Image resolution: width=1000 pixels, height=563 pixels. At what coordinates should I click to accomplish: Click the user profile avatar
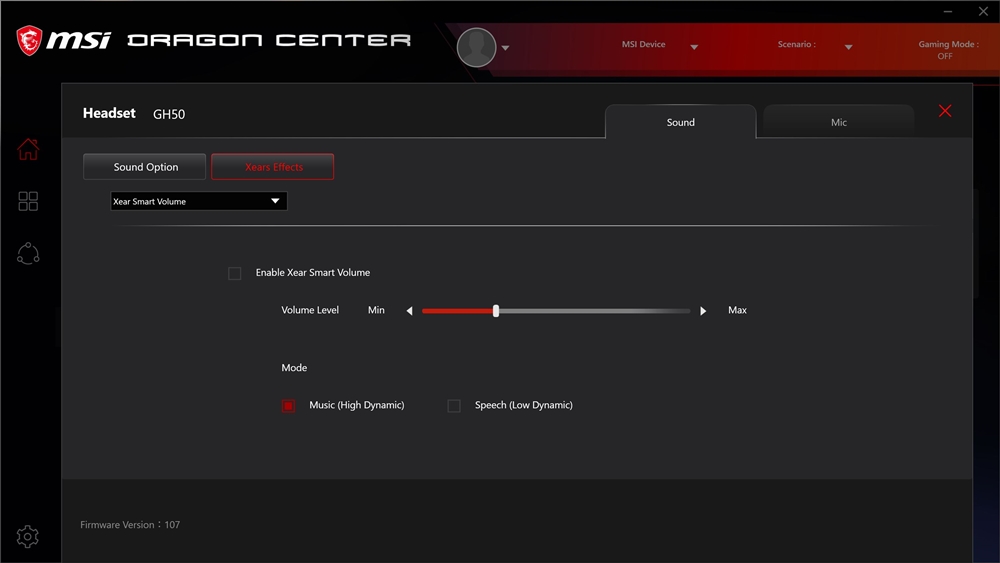pos(476,47)
